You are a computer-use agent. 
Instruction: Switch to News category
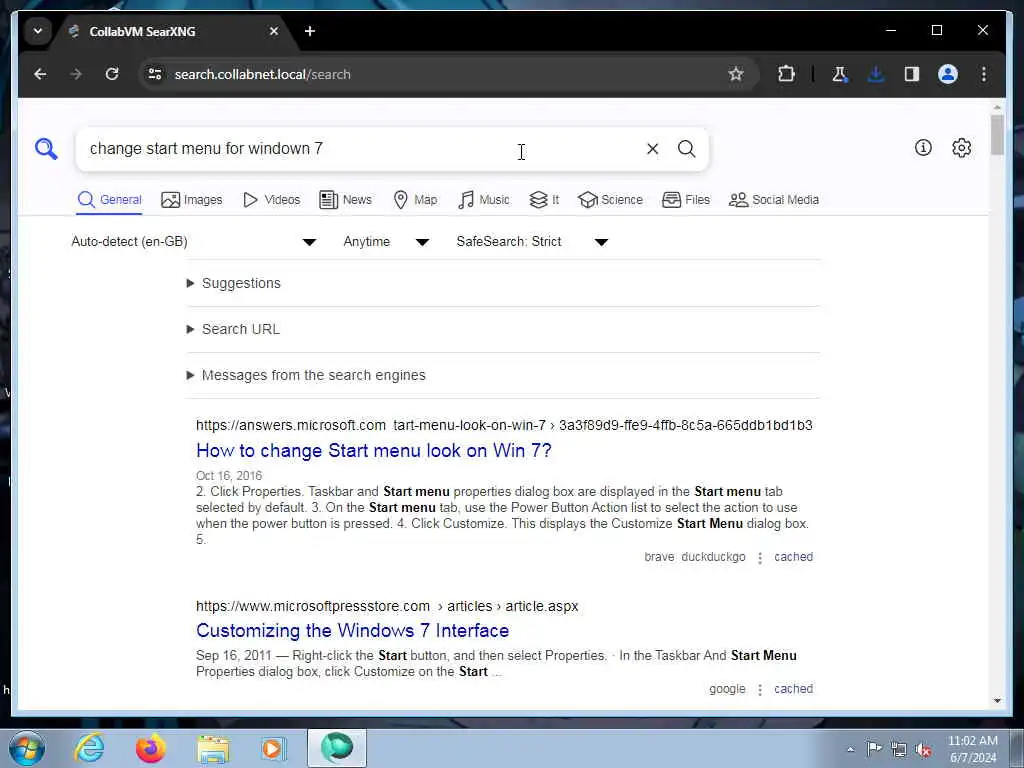345,200
